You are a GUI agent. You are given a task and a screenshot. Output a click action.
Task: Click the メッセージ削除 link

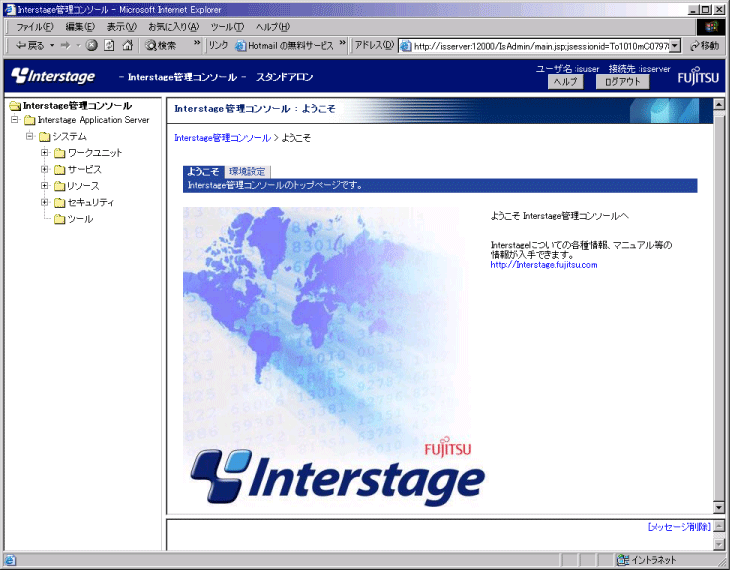[x=679, y=527]
